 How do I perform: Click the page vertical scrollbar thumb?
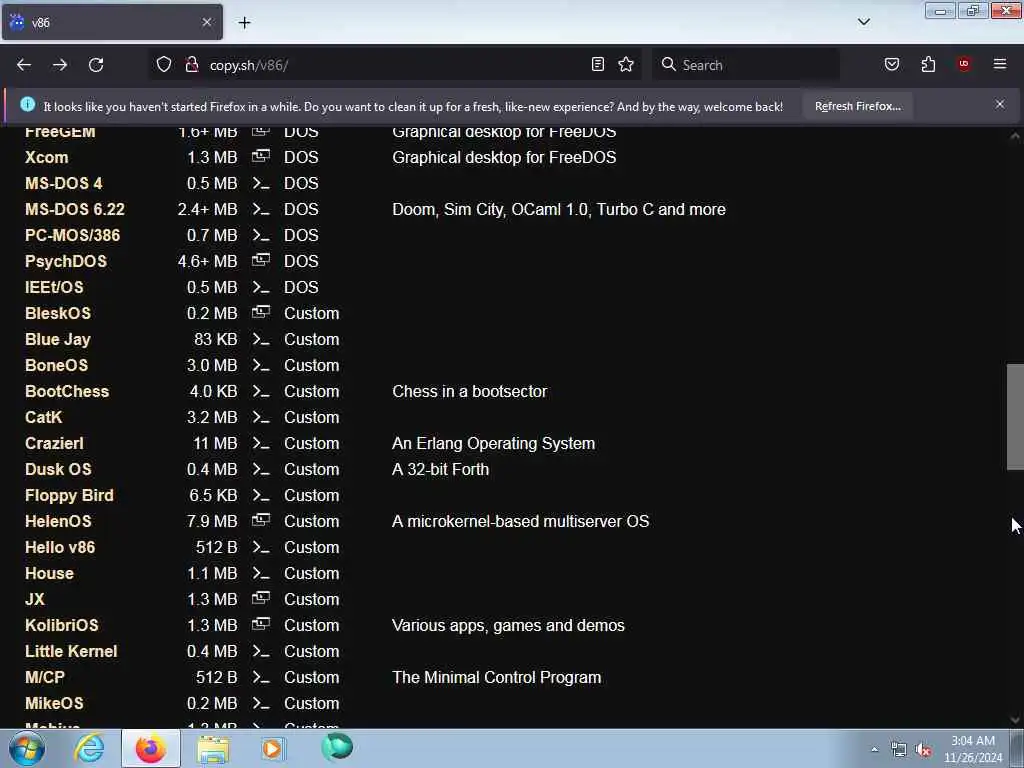point(1015,417)
